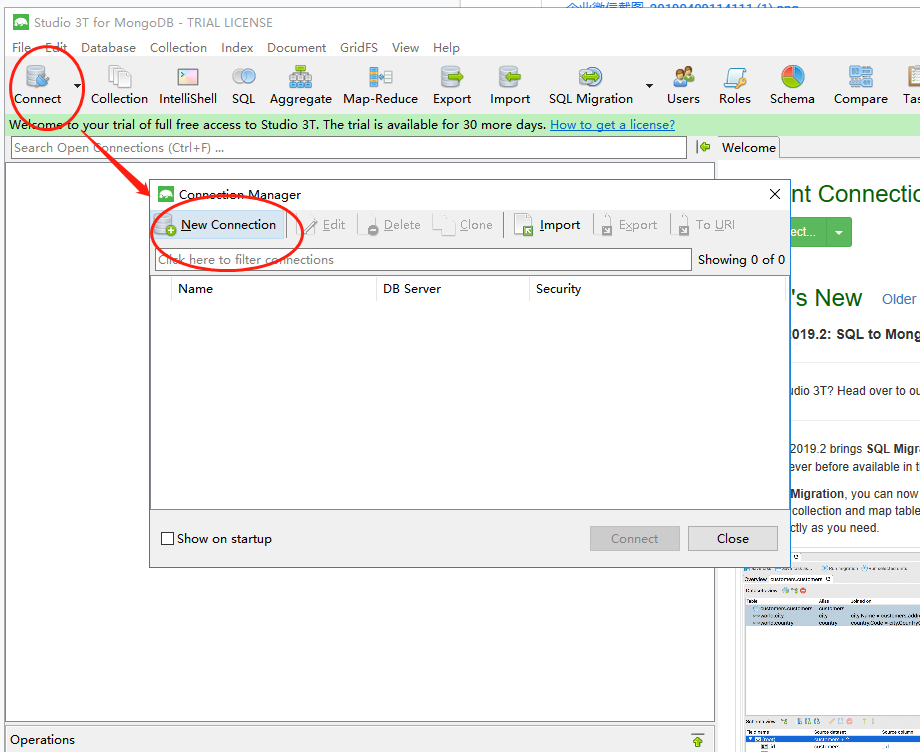920x752 pixels.
Task: Click the Connect button in the dialog
Action: click(x=634, y=538)
